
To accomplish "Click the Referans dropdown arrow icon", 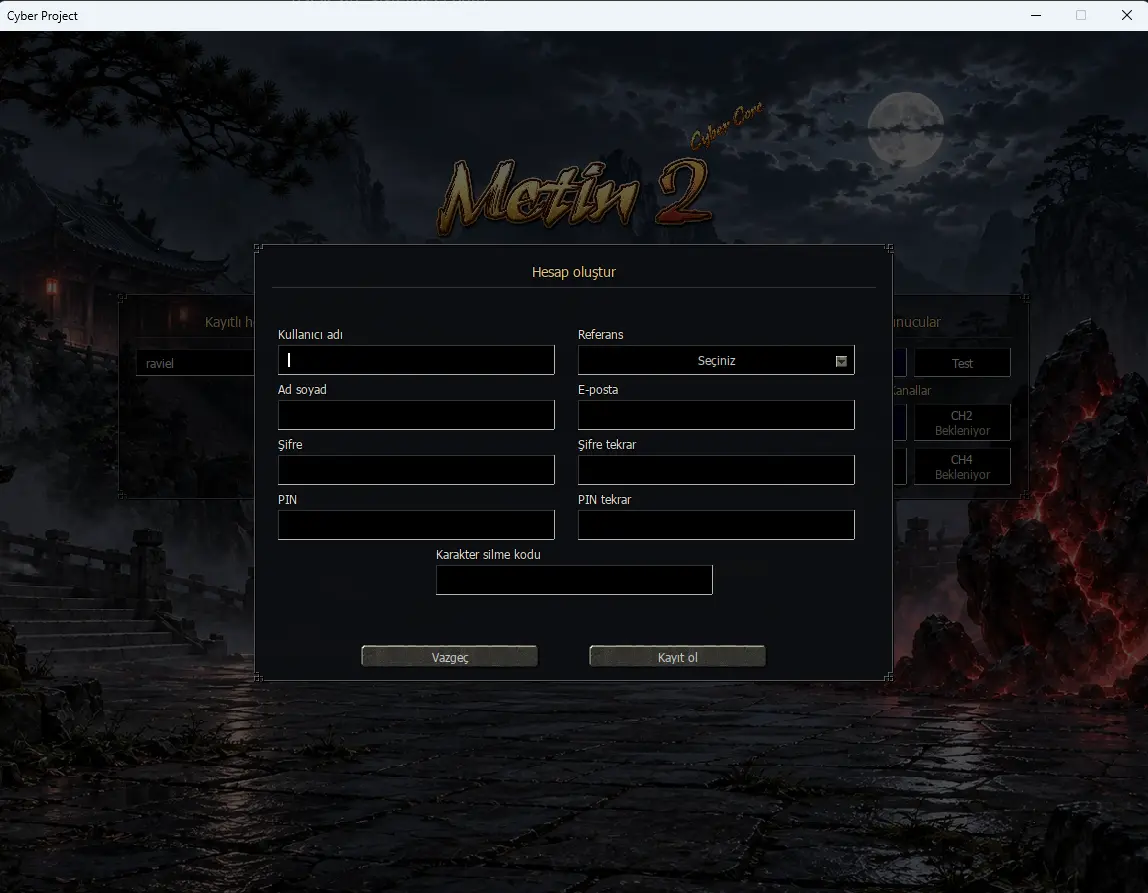I will tap(841, 361).
